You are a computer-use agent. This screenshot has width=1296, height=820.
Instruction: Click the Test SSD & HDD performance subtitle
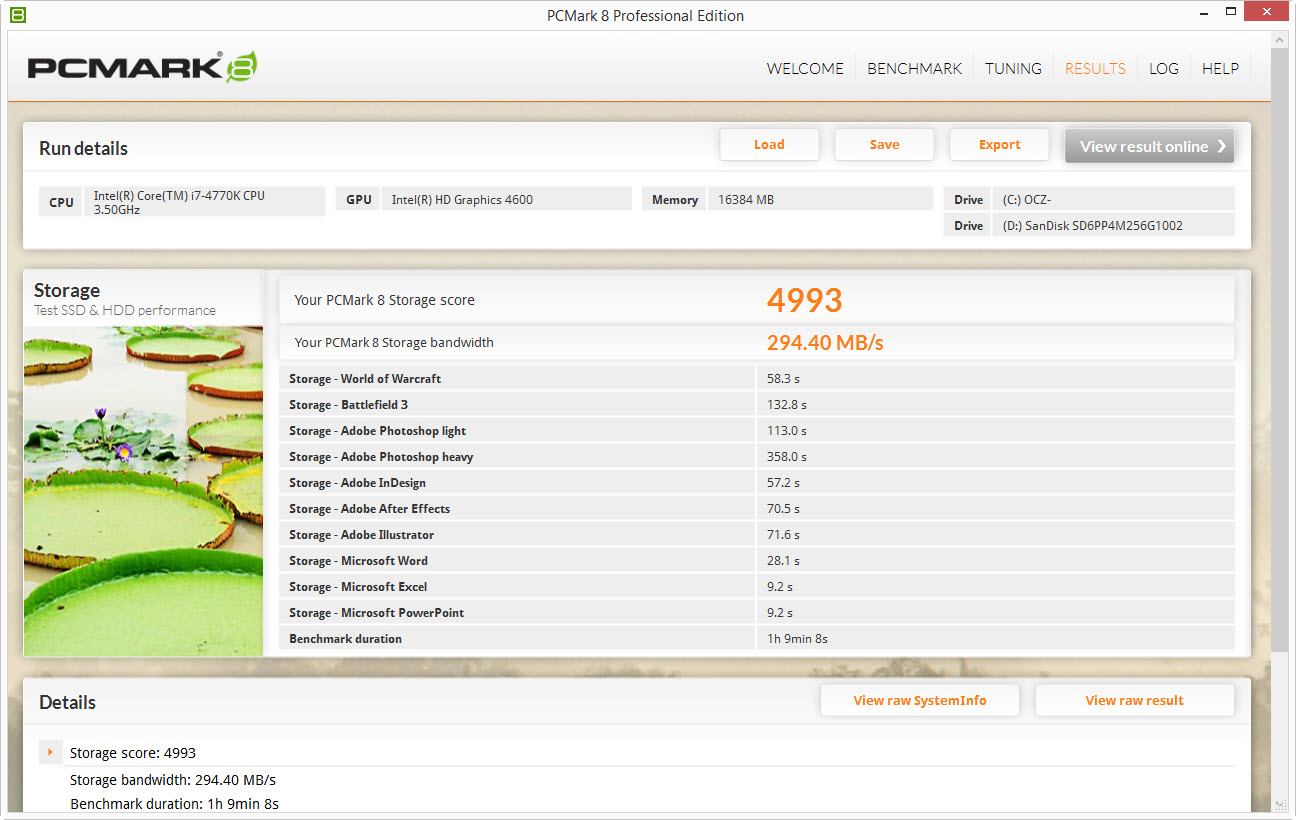click(125, 311)
